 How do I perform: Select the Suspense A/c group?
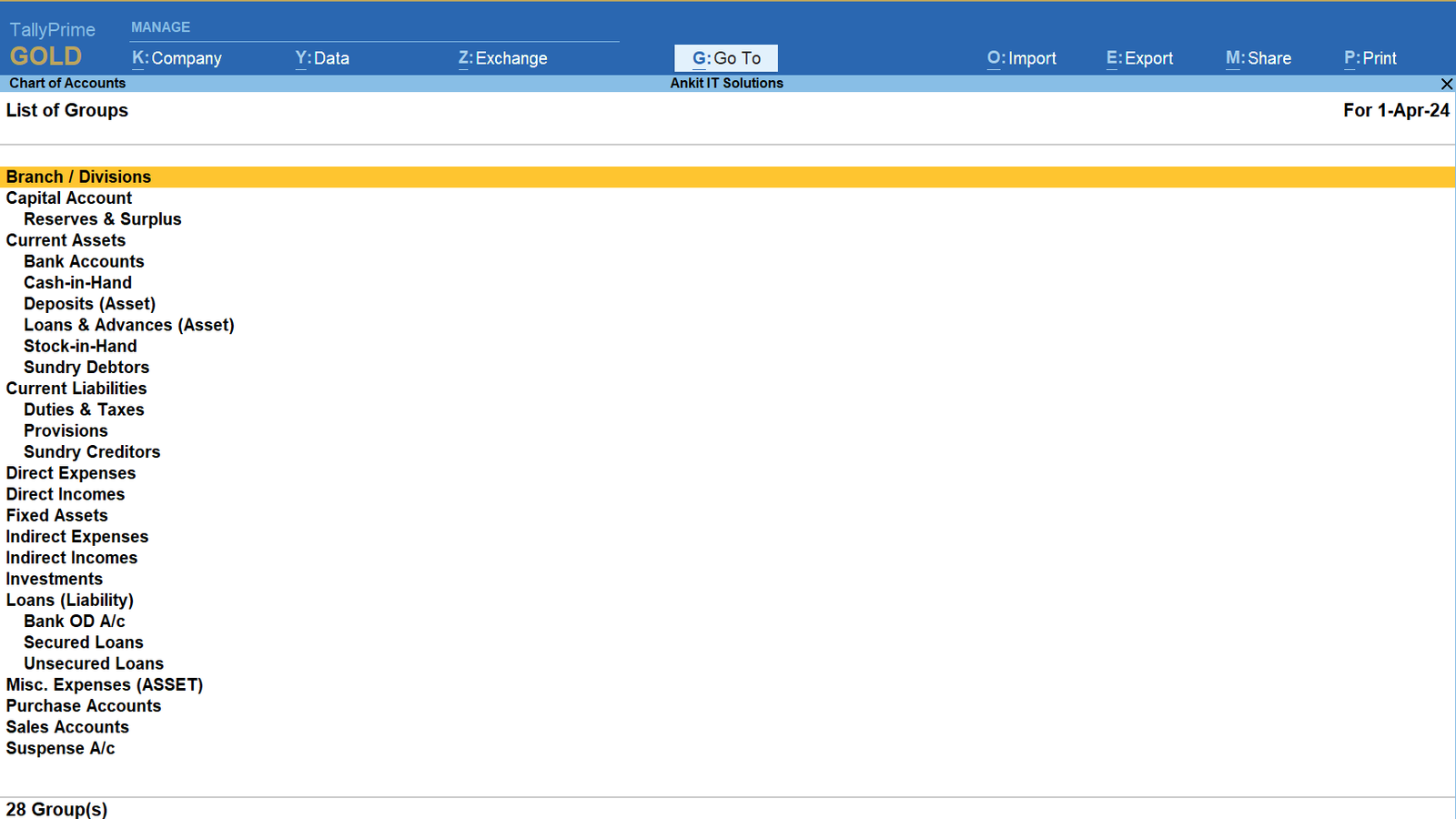[60, 748]
